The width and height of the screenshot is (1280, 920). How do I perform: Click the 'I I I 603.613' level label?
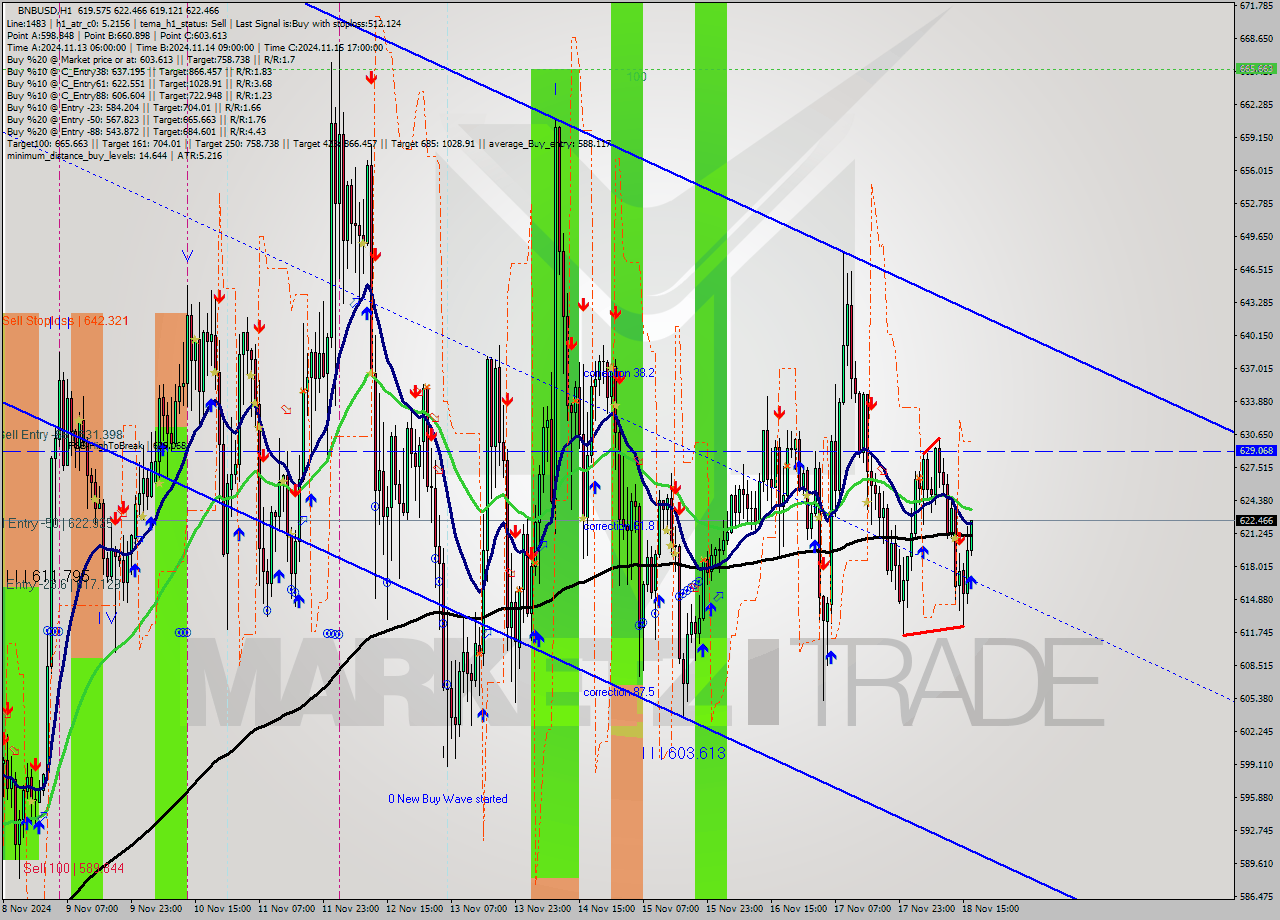pyautogui.click(x=683, y=753)
